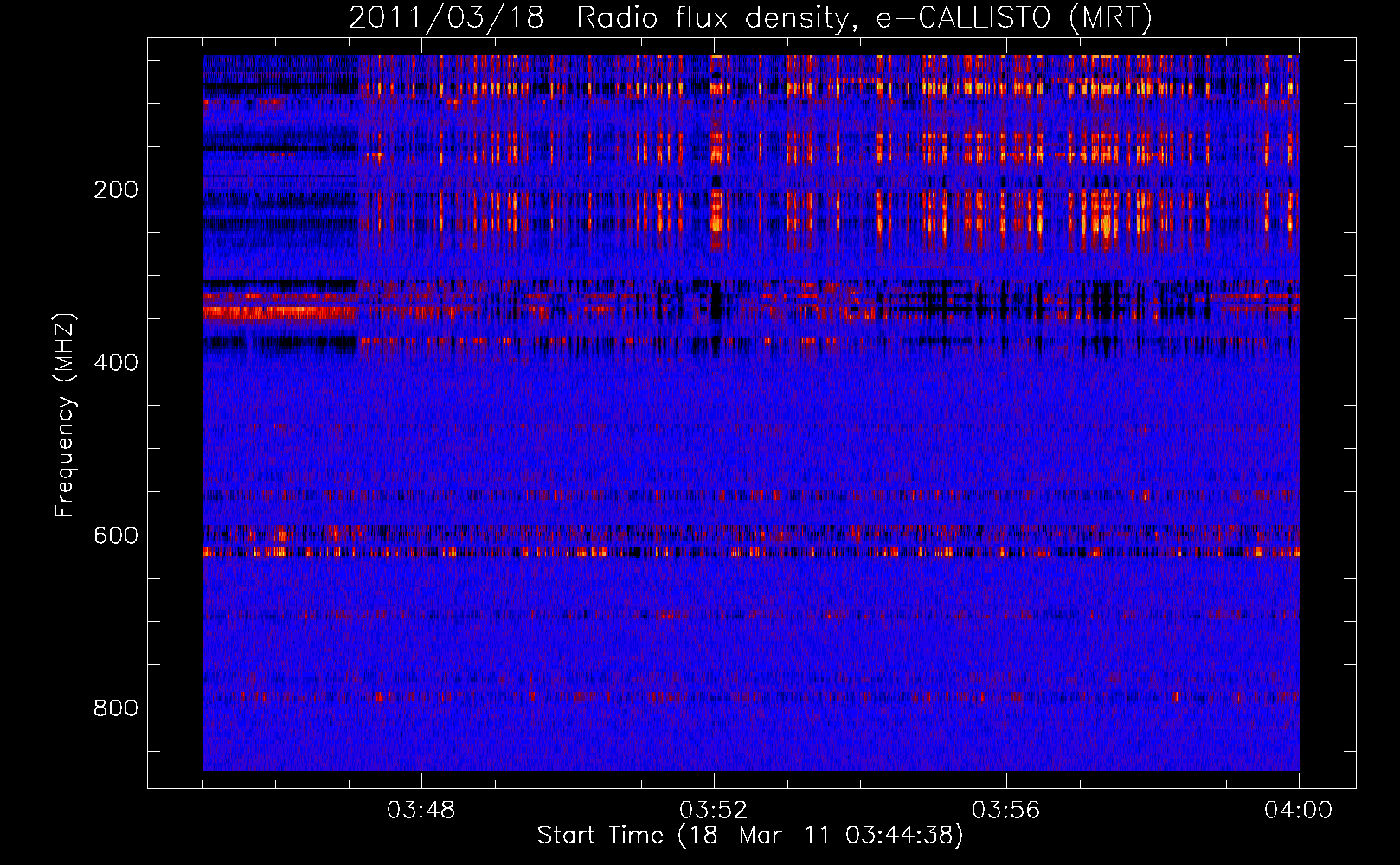Click the 03:56 time tick label
Viewport: 1400px width, 865px height.
coord(1006,811)
